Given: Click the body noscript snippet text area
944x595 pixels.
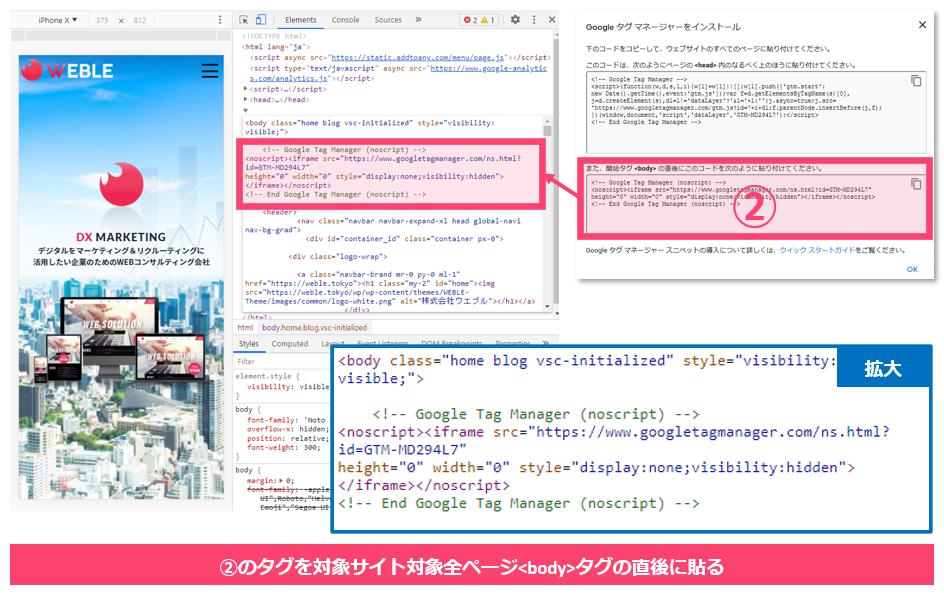Looking at the screenshot, I should 756,204.
